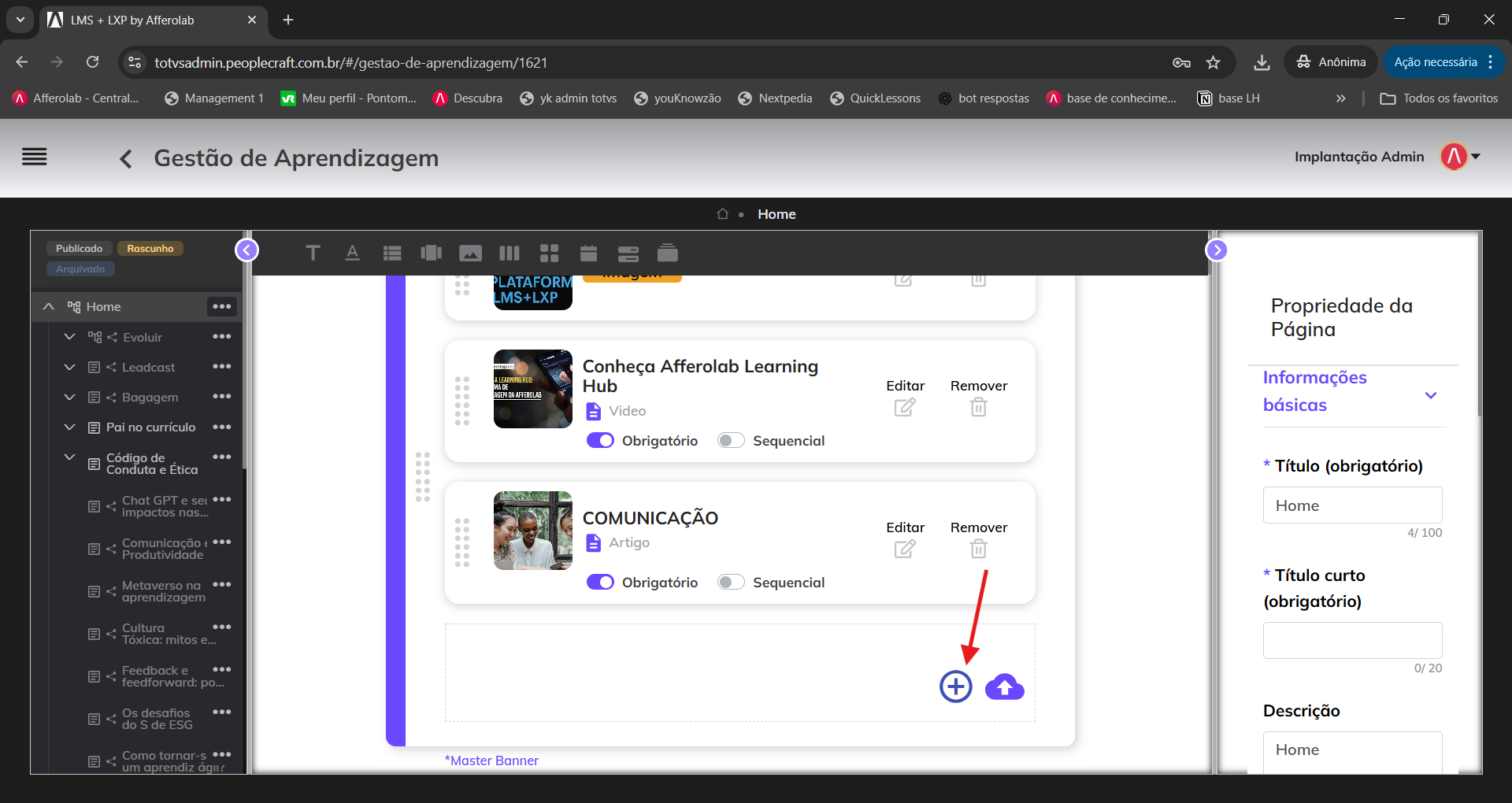The width and height of the screenshot is (1512, 803).
Task: Select the grid tiles component tool
Action: [549, 253]
